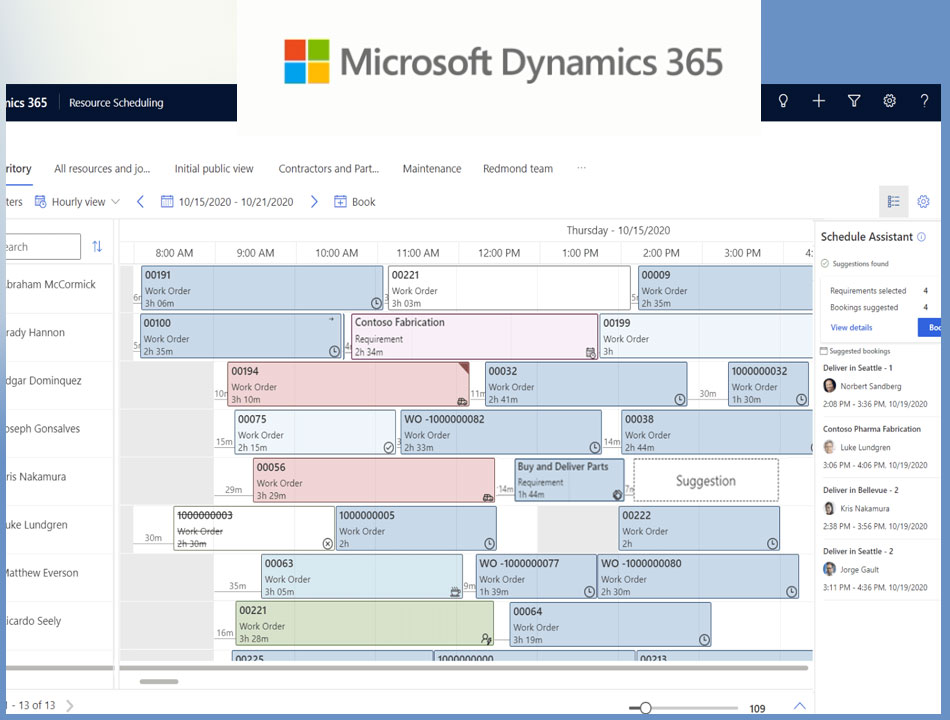
Task: Open the top bar settings gear
Action: [x=889, y=101]
